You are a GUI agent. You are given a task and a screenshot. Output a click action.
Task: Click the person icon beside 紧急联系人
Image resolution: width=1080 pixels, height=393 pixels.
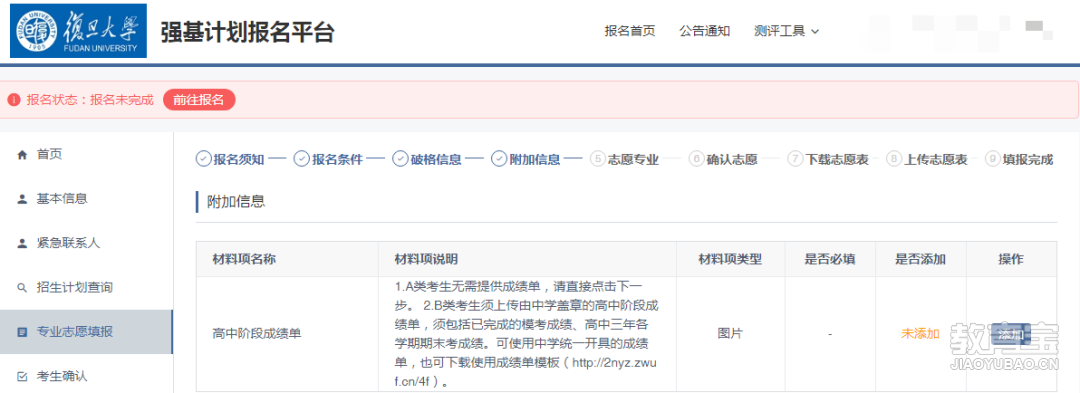[22, 243]
